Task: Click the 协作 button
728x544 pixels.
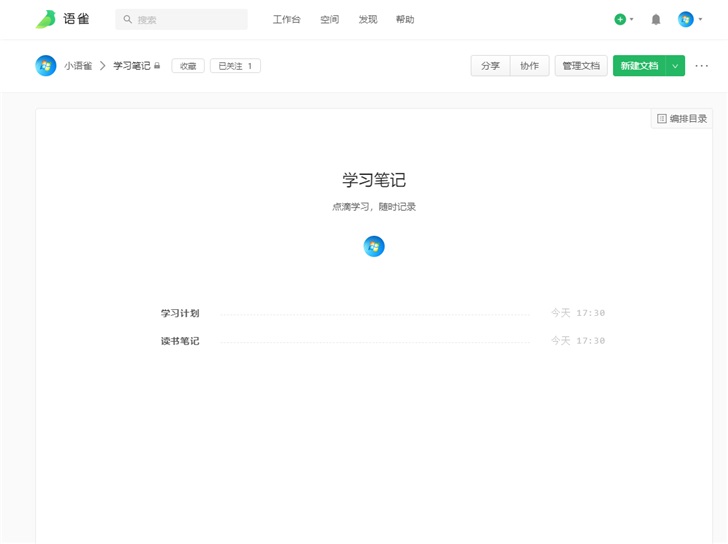Action: click(530, 66)
